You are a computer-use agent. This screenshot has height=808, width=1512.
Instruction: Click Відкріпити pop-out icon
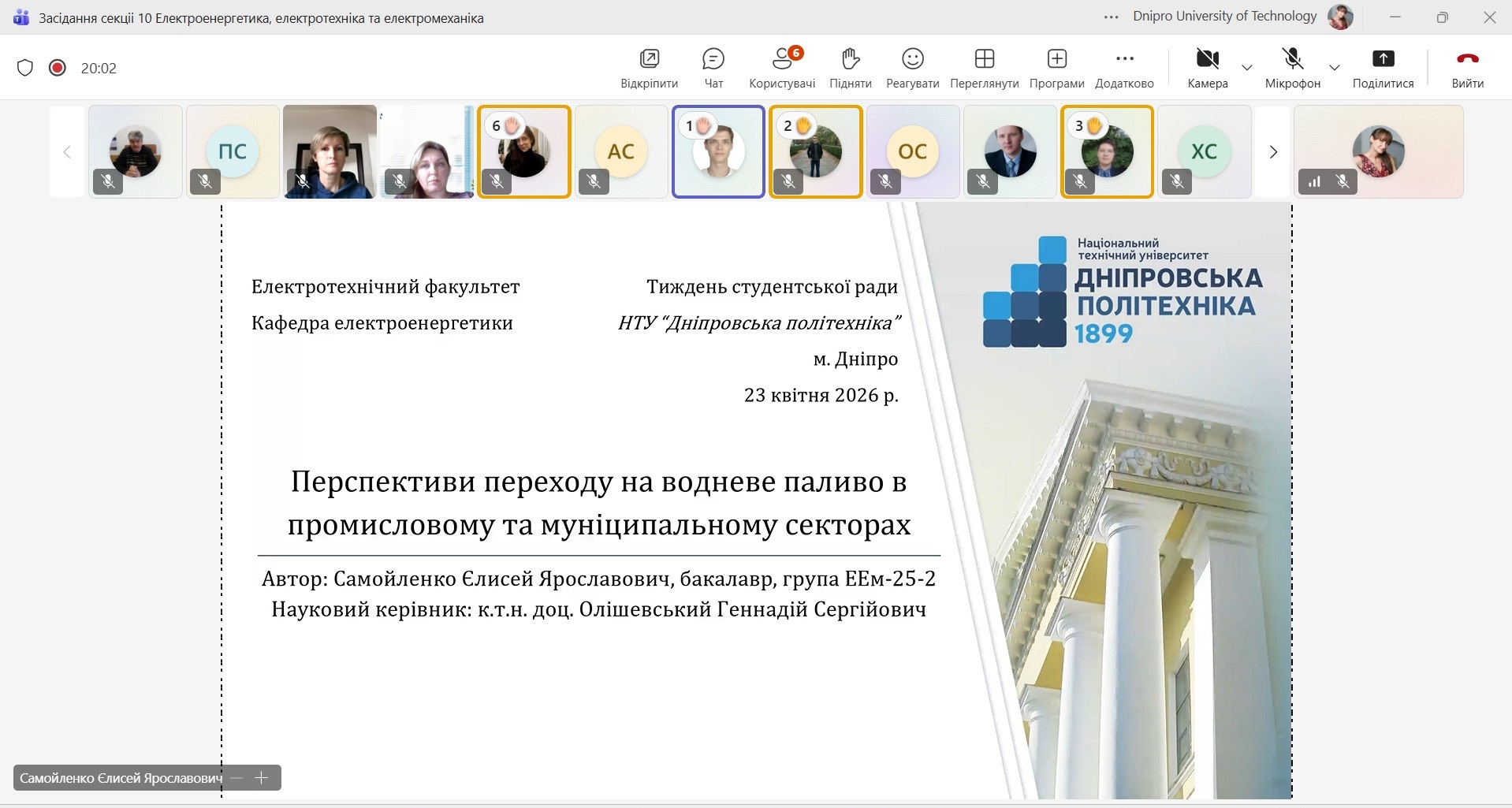(649, 67)
